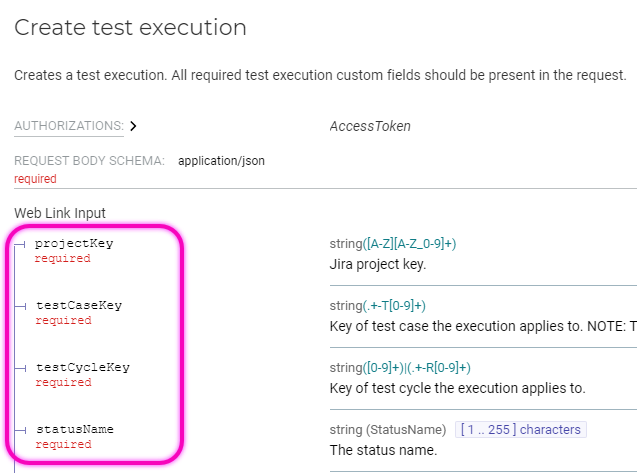Click the AUTHORIZATIONS label

click(68, 126)
